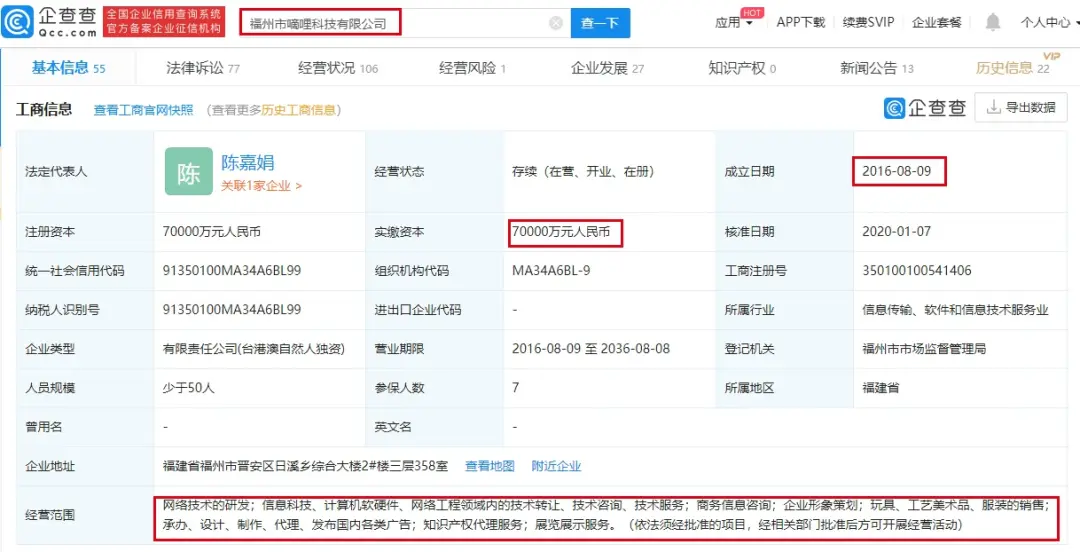Click the 企业套餐 link
1080x552 pixels.
[x=937, y=22]
